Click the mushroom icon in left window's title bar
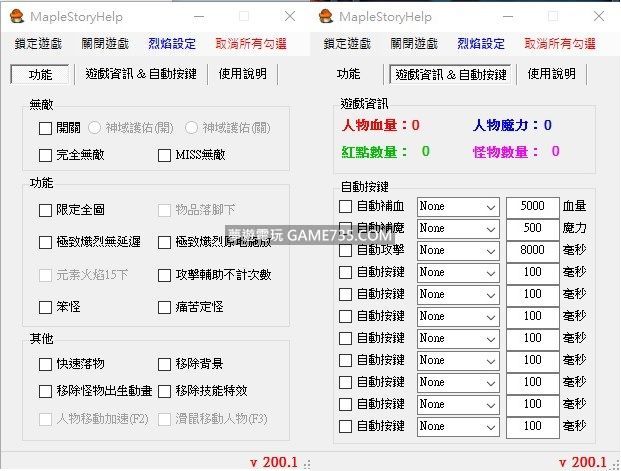 [x=17, y=16]
